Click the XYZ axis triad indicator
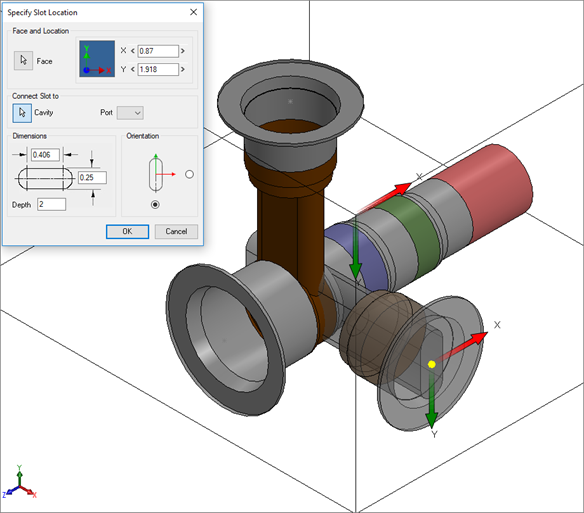This screenshot has width=584, height=513. (19, 483)
